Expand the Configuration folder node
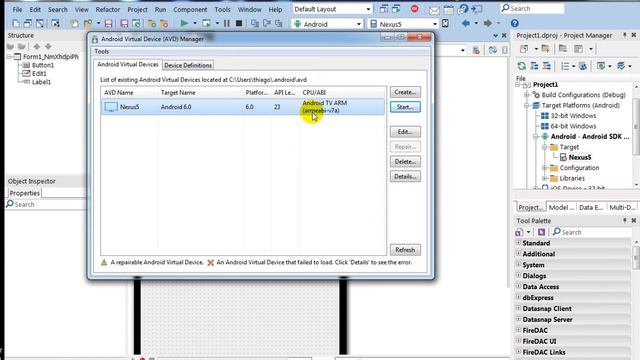 coord(544,168)
